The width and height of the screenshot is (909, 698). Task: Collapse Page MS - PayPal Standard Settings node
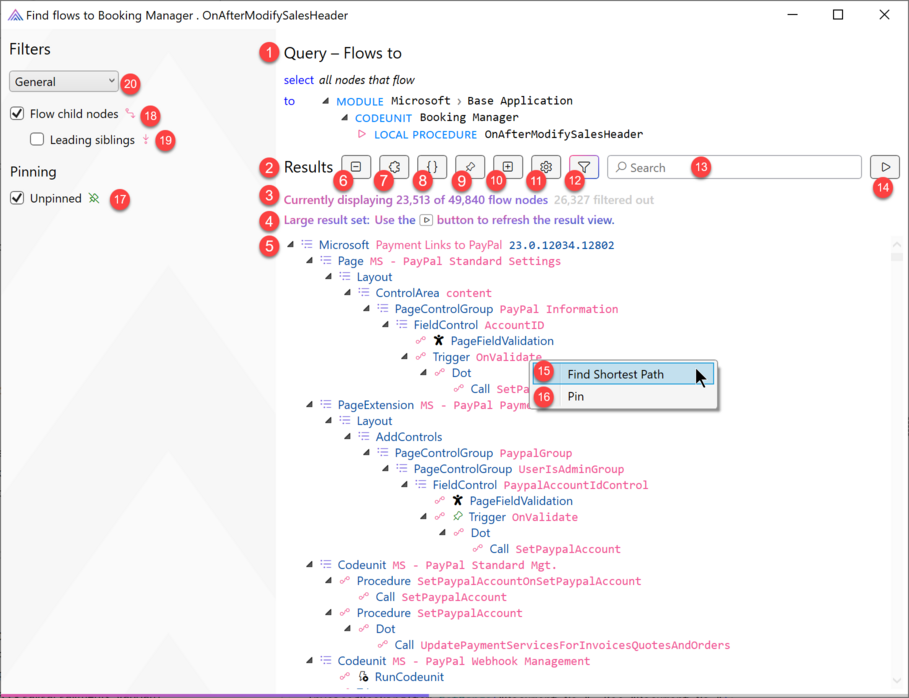point(310,261)
